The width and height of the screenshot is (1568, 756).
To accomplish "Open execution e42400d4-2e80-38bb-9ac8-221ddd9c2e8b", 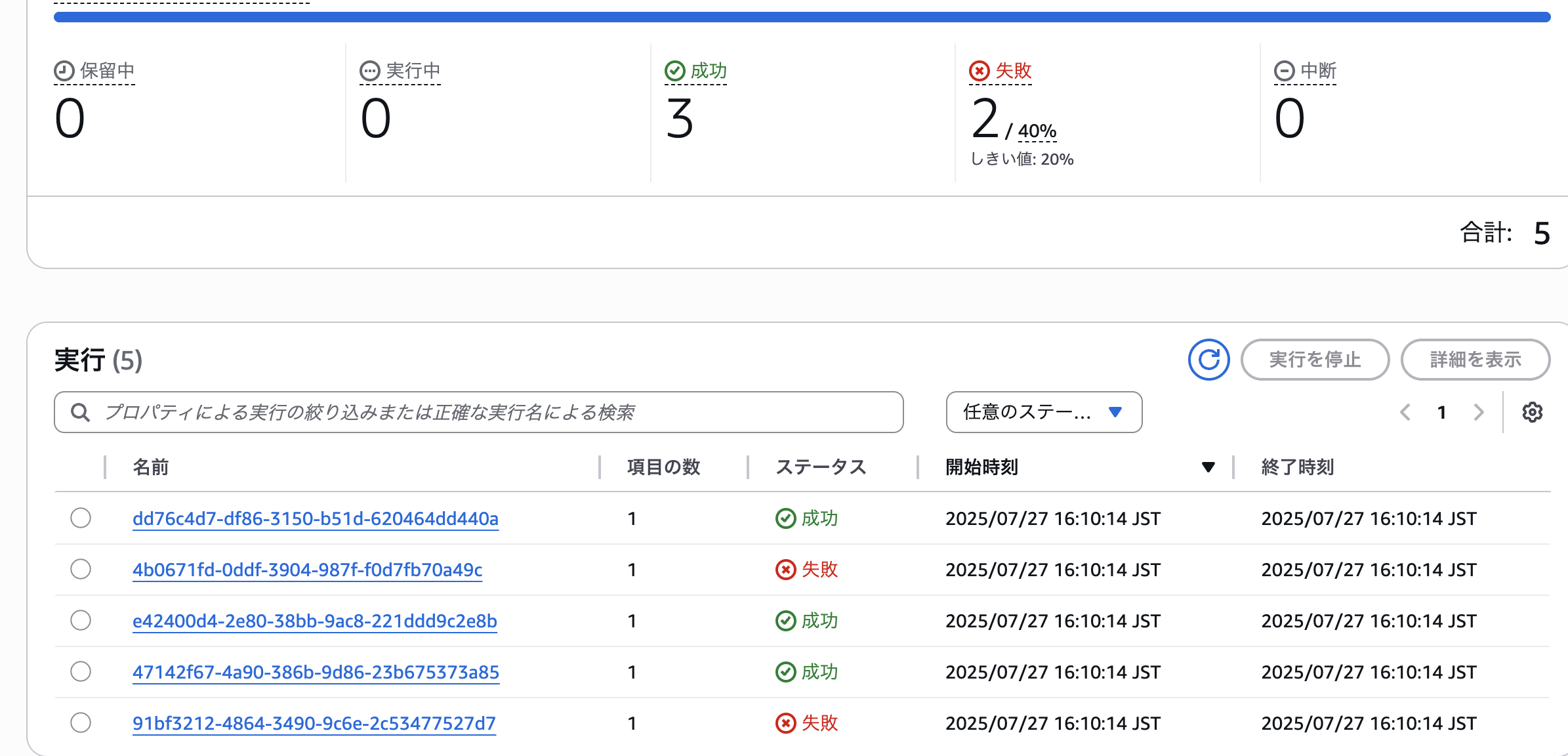I will 315,621.
